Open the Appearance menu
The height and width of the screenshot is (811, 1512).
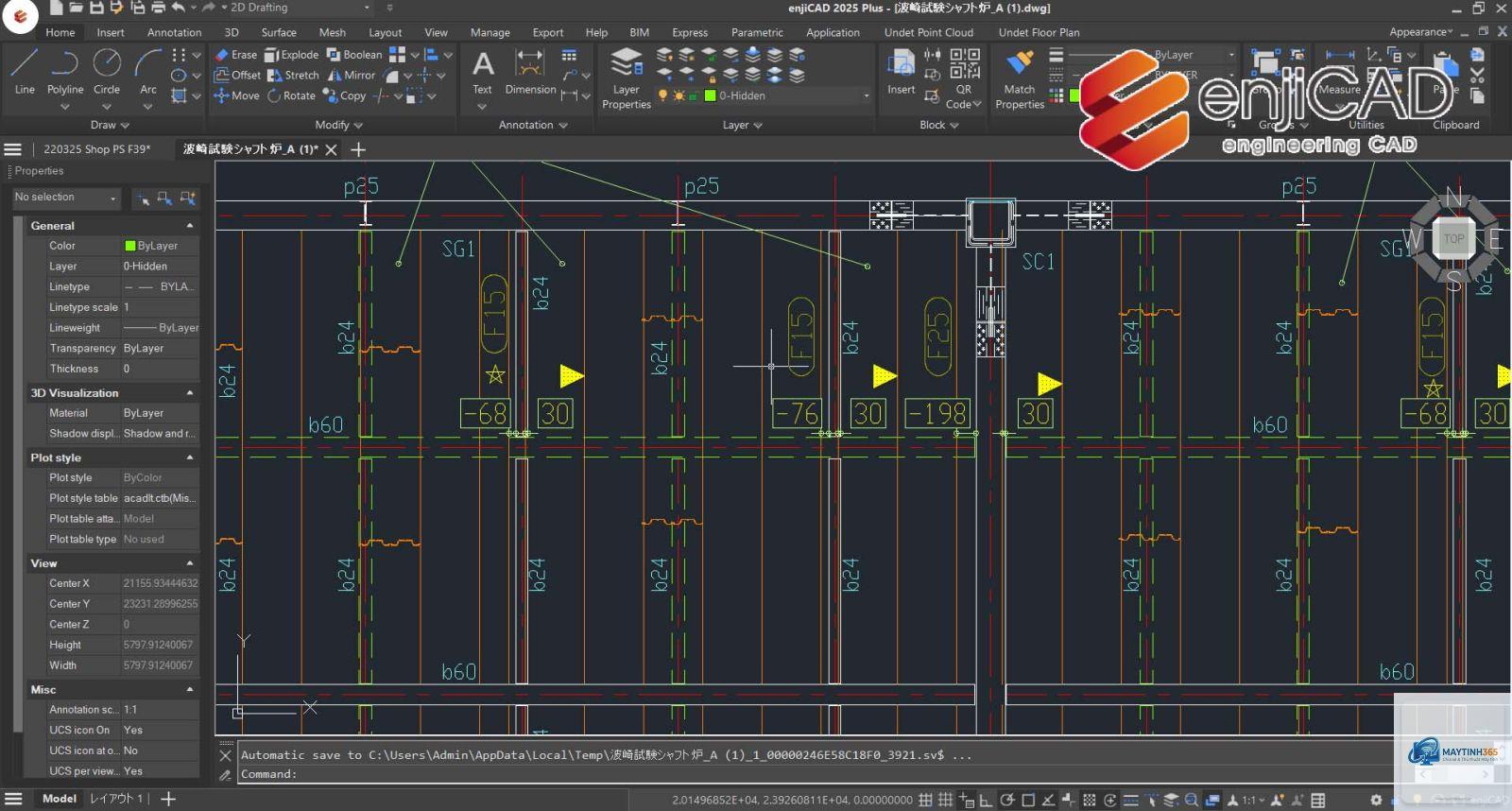[x=1420, y=32]
